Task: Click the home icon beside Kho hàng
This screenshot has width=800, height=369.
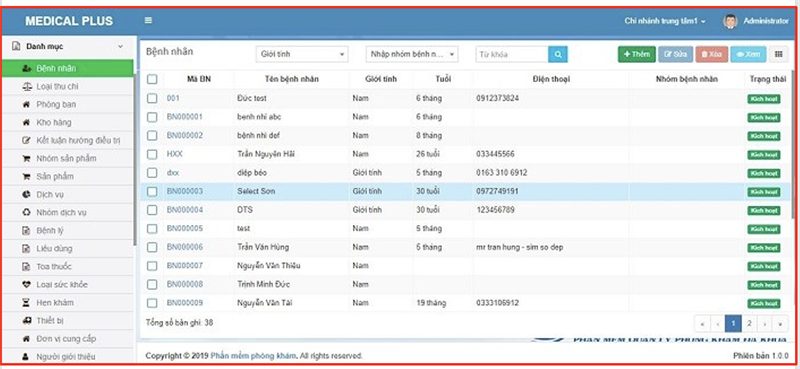Action: click(x=27, y=122)
